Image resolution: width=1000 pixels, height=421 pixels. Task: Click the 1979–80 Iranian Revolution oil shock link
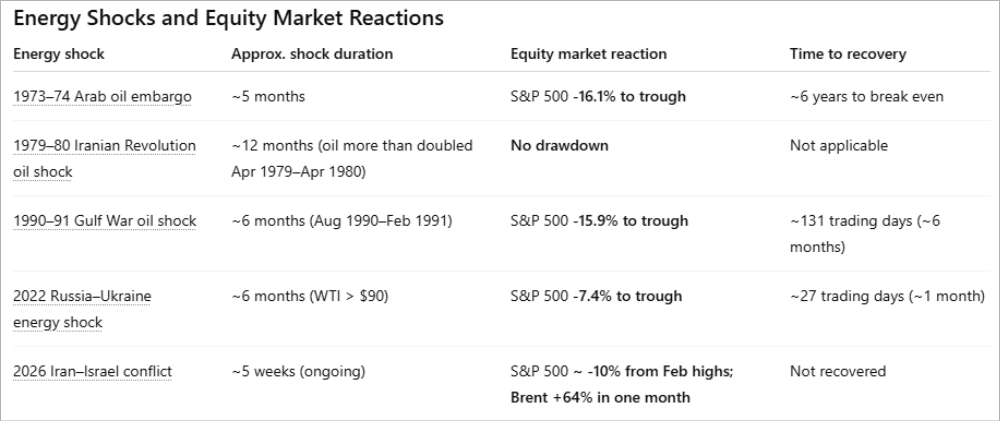pos(104,146)
